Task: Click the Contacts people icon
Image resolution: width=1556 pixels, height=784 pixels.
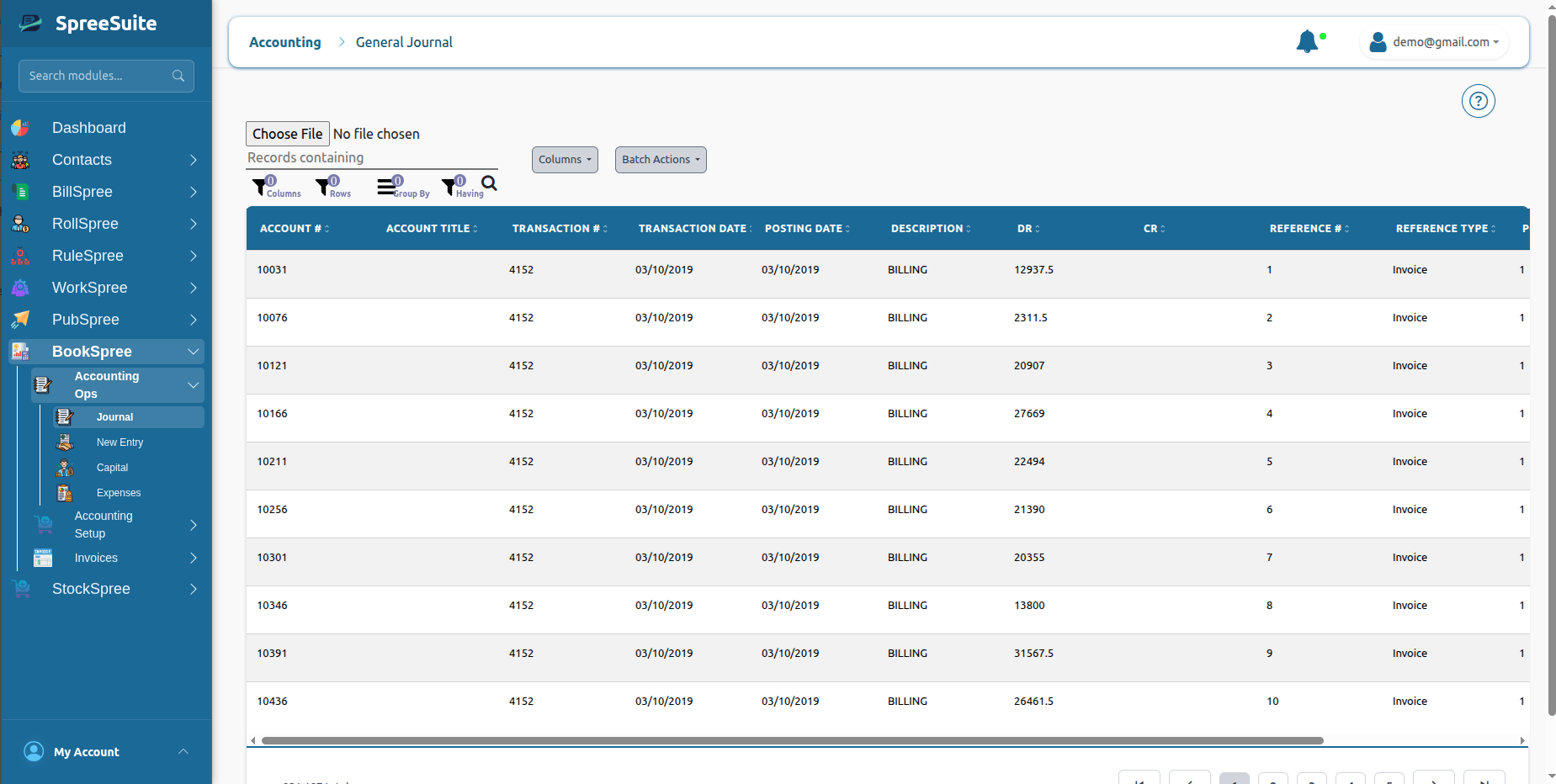Action: (x=20, y=160)
